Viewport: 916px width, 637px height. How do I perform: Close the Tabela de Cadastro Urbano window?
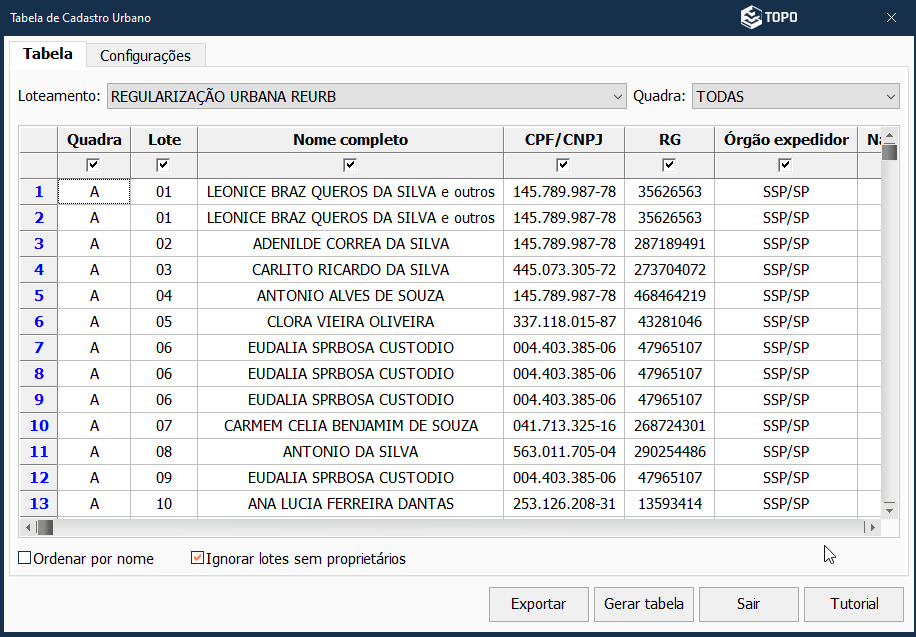891,18
